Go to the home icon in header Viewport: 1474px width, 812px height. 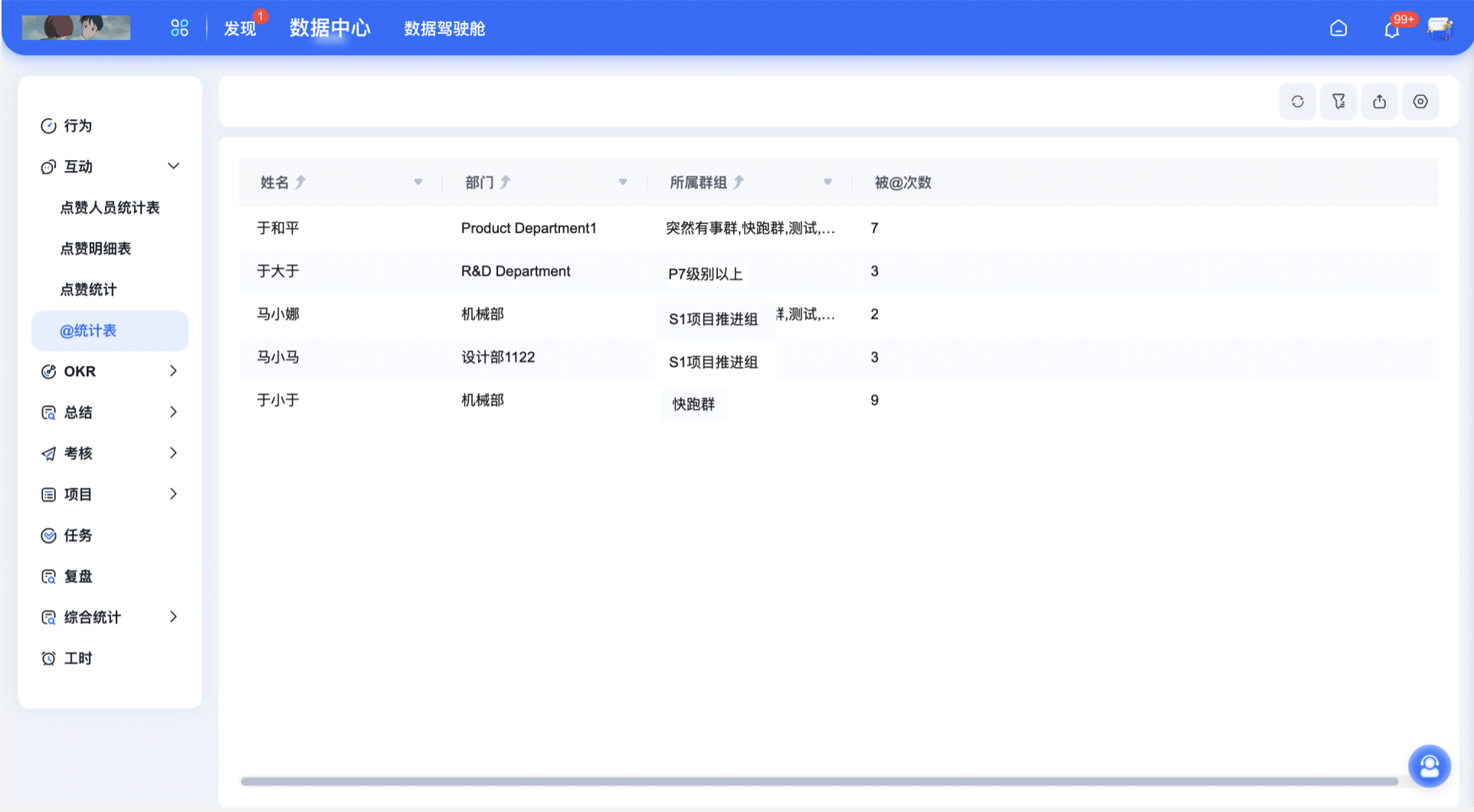pos(1338,28)
